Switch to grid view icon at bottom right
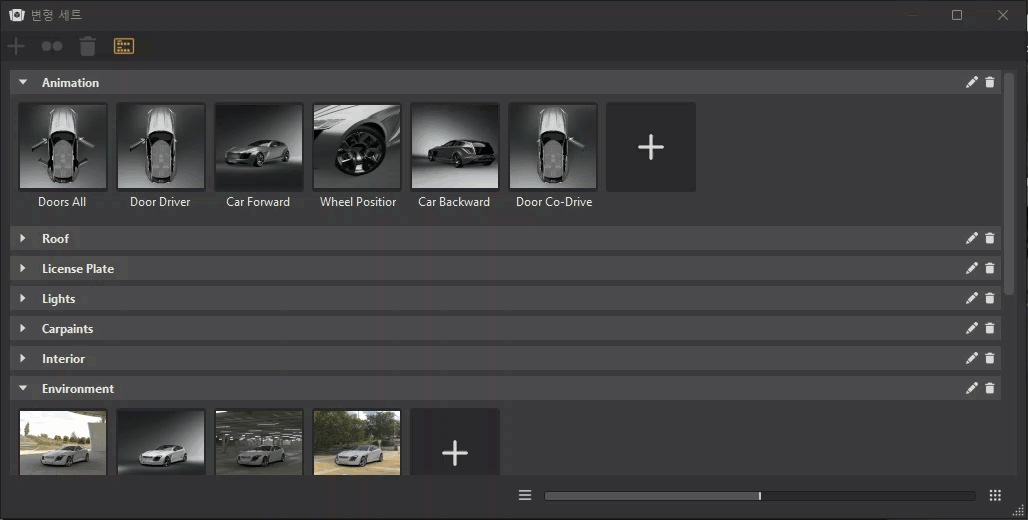Image resolution: width=1028 pixels, height=520 pixels. 995,495
